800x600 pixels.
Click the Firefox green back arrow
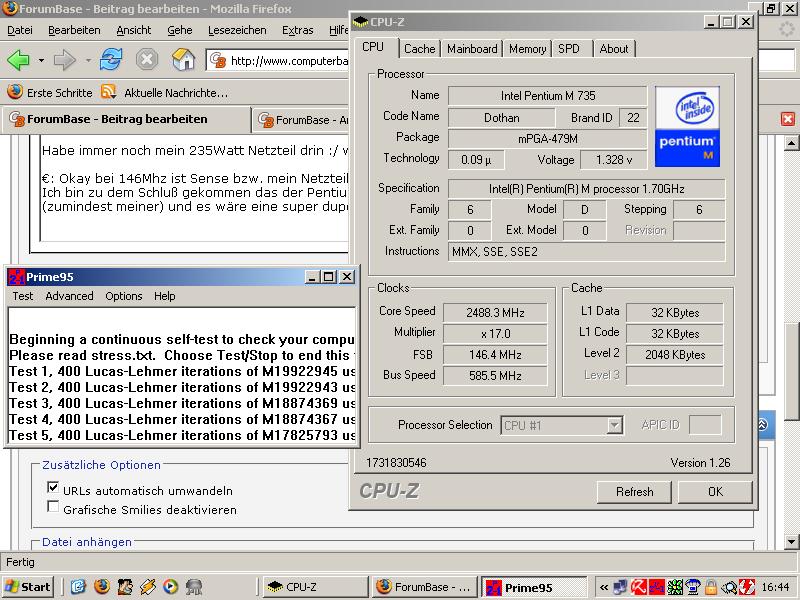point(18,60)
